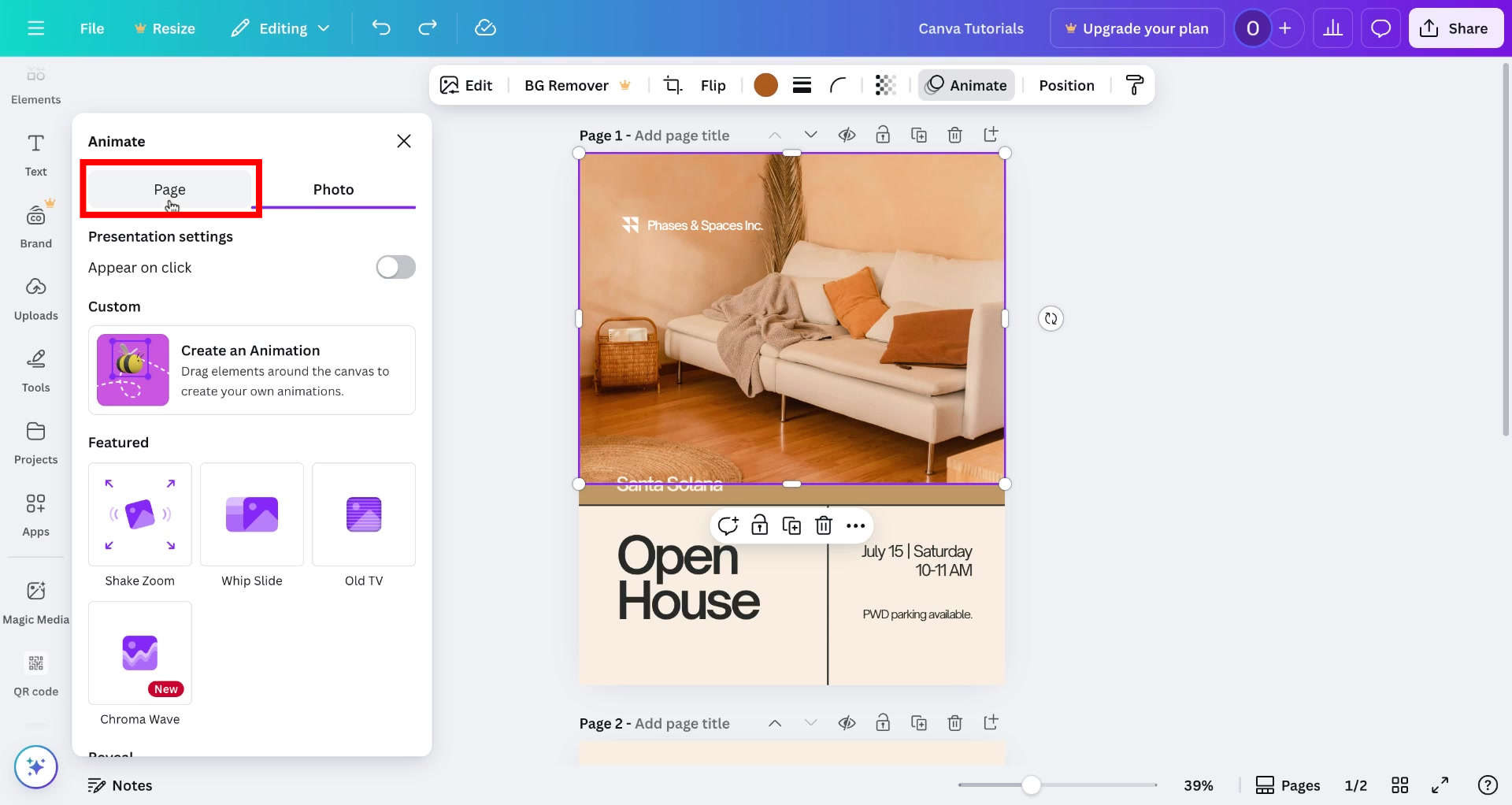
Task: Open the Uploads panel
Action: (x=35, y=298)
